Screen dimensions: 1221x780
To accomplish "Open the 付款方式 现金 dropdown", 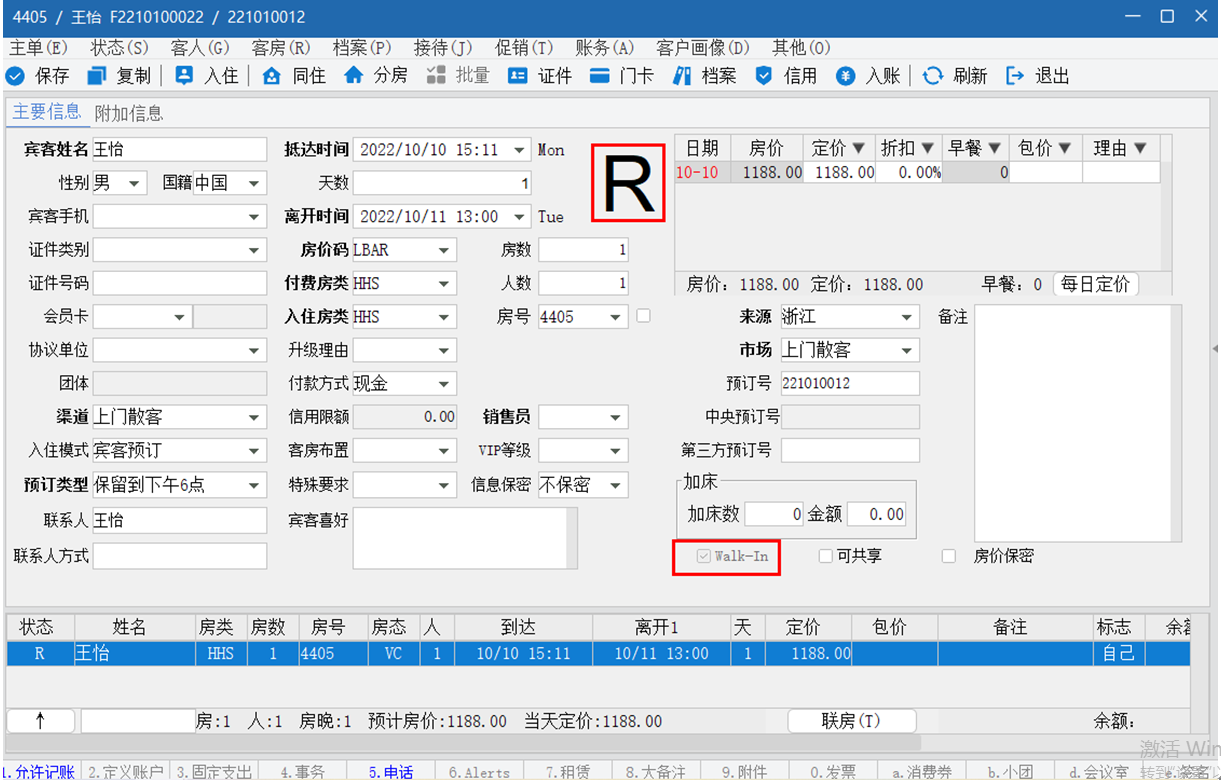I will coord(445,383).
